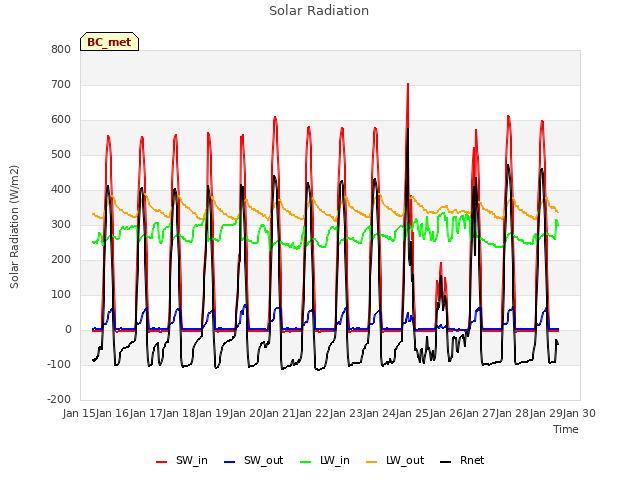The height and width of the screenshot is (480, 640).
Task: Click the 0 y-axis tick label
Action: click(x=68, y=329)
